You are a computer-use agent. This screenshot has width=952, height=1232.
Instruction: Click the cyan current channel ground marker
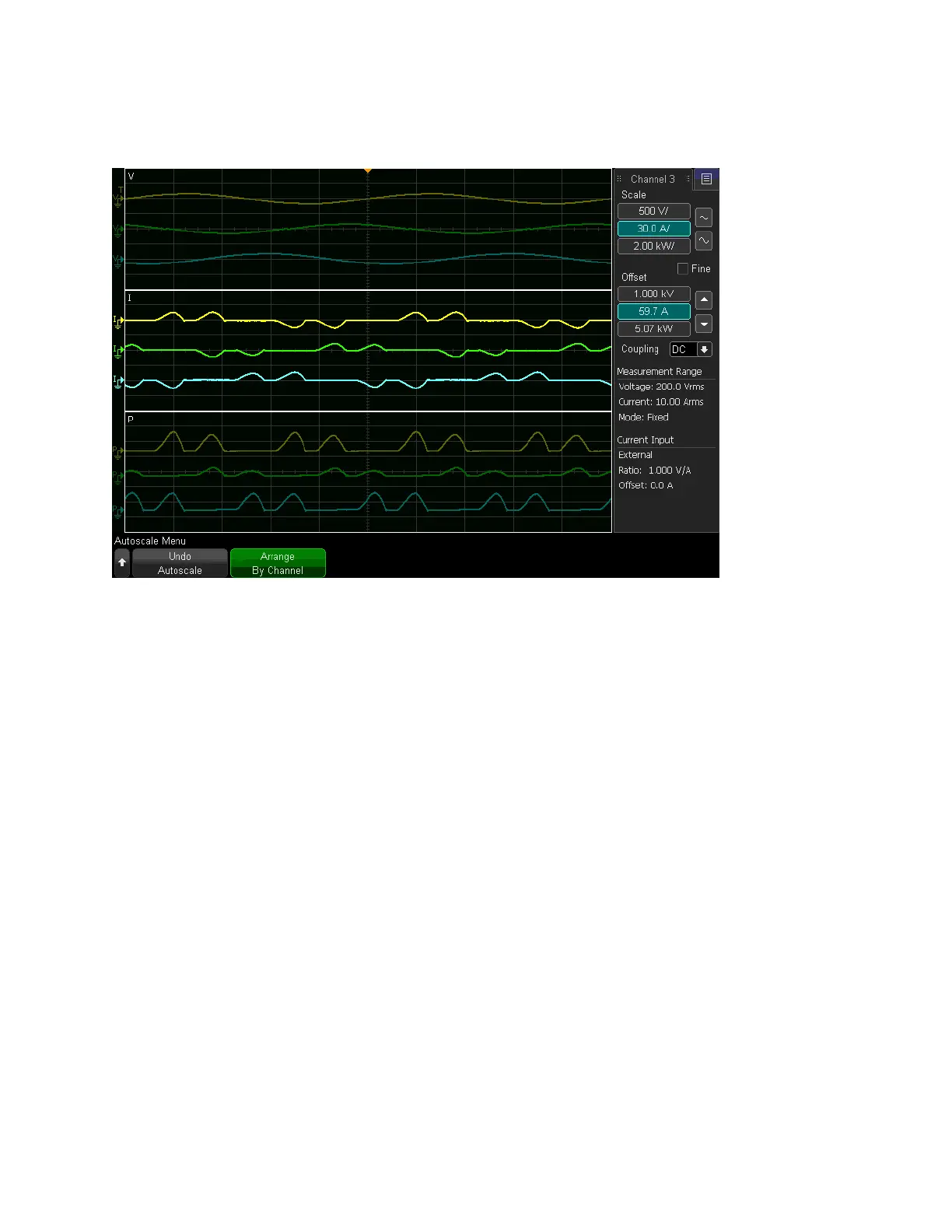(x=118, y=381)
